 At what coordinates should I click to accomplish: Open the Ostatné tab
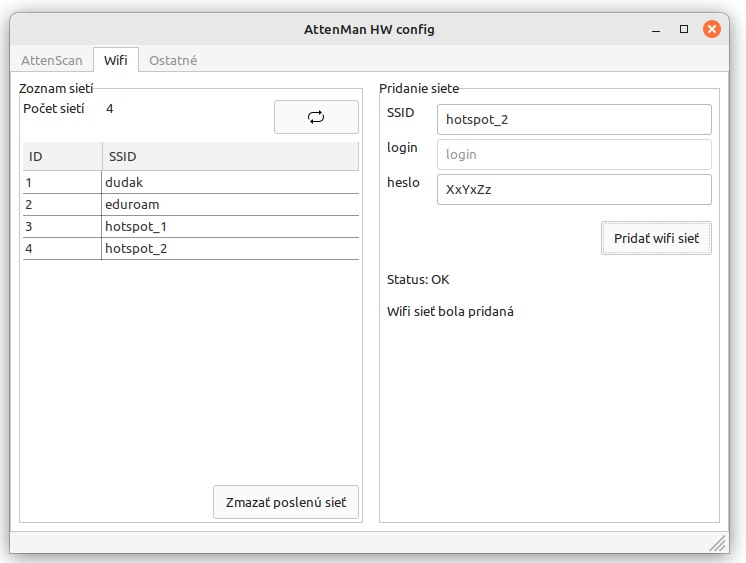point(173,60)
